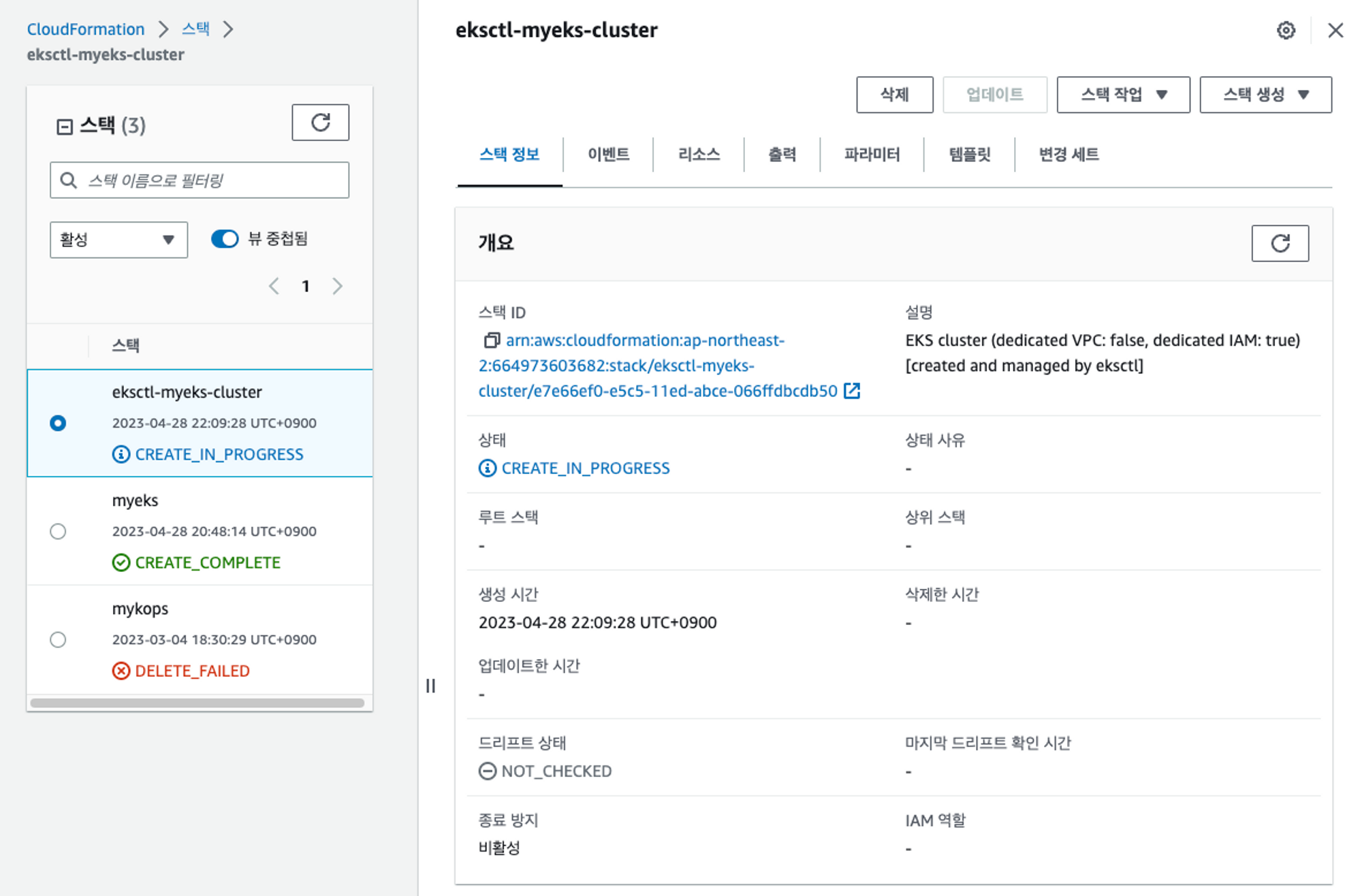Collapse the stacks panel minus icon
The height and width of the screenshot is (896, 1362).
tap(64, 127)
